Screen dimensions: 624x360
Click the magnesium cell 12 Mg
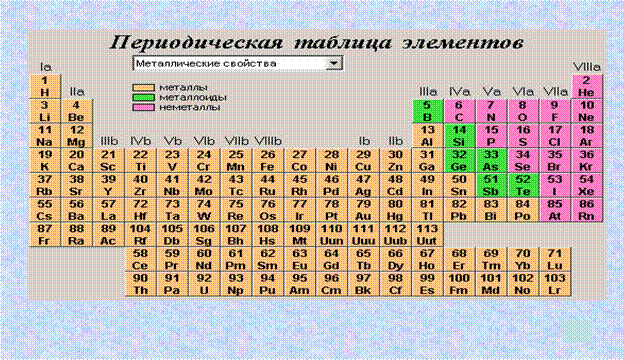tap(77, 136)
